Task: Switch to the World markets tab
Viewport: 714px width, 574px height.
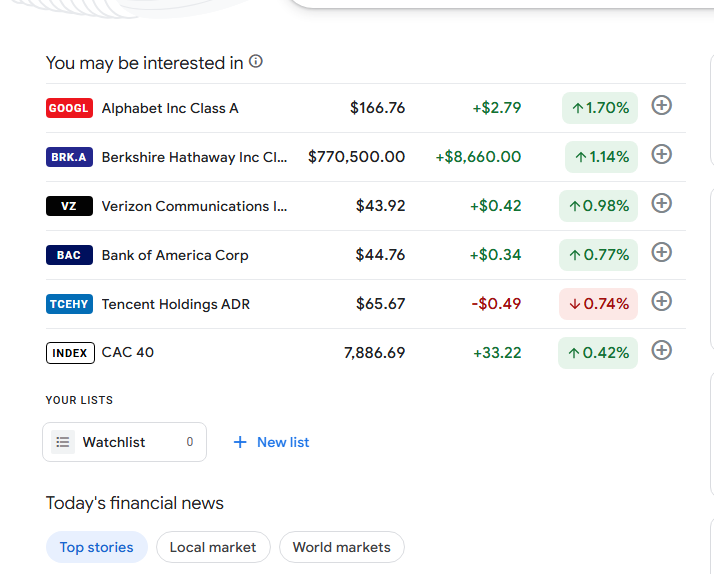Action: [x=342, y=547]
